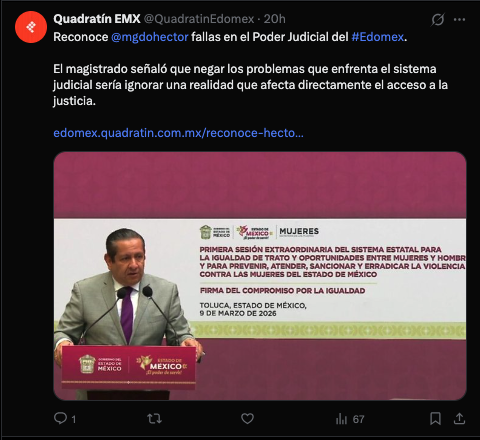Bookmark this post
The height and width of the screenshot is (440, 480).
click(x=435, y=418)
